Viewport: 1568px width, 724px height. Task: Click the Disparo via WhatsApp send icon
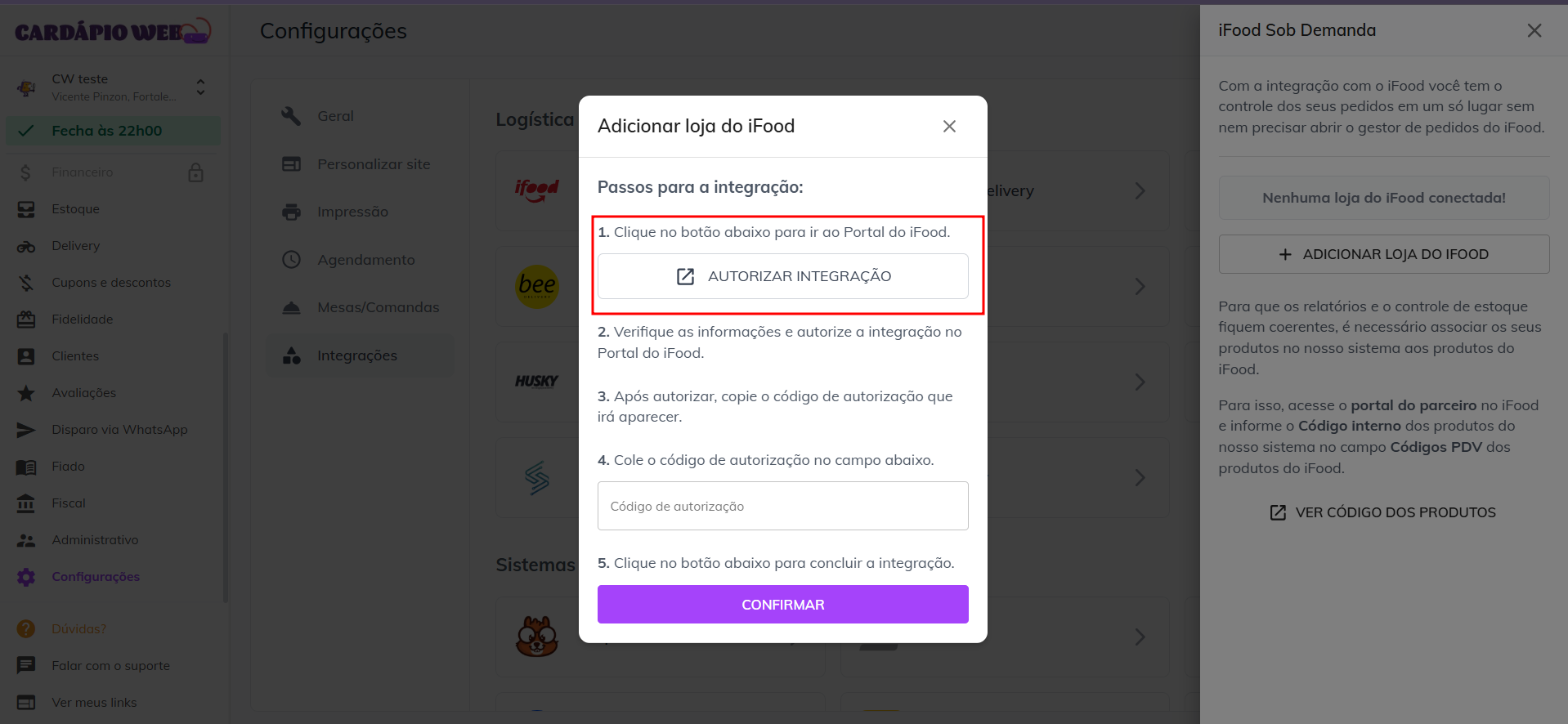pyautogui.click(x=26, y=430)
